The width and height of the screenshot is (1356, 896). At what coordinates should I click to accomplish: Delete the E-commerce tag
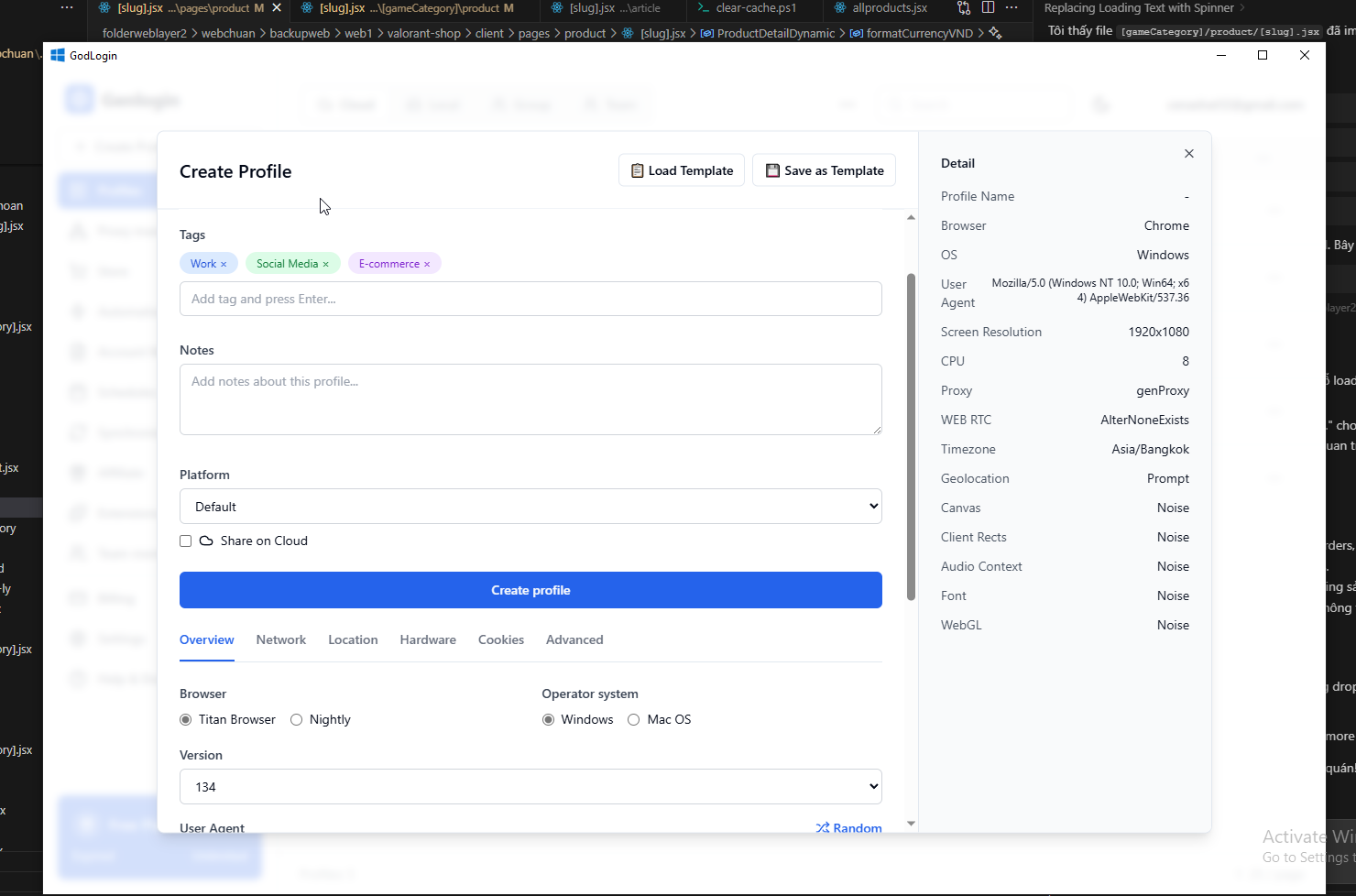[x=427, y=264]
